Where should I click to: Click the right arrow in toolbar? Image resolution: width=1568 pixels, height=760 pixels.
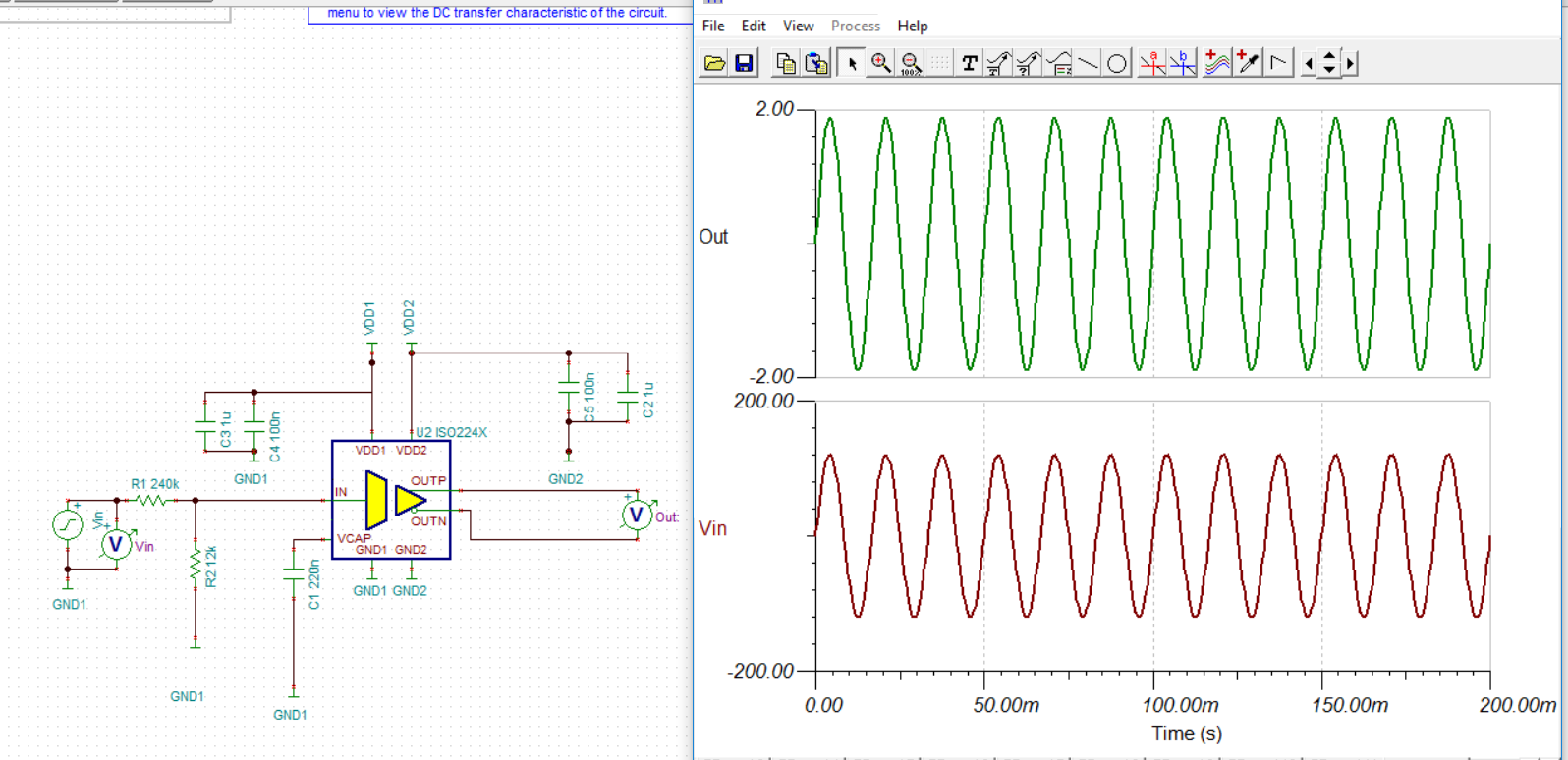(1351, 63)
